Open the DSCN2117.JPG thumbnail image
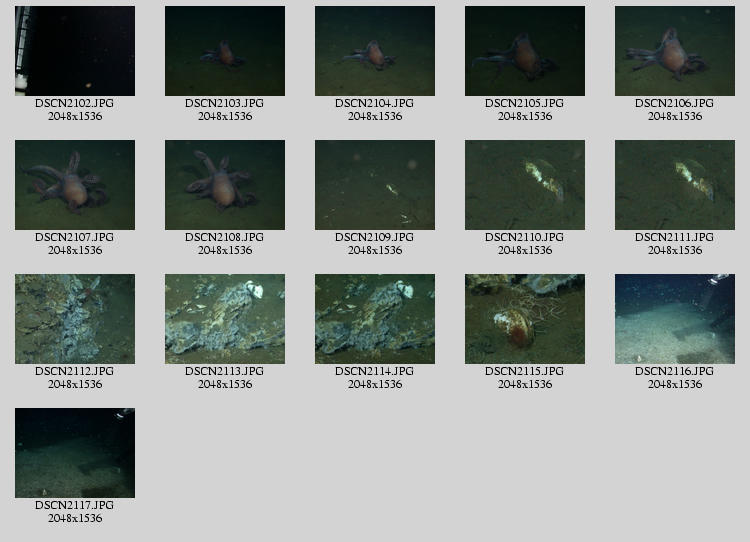 point(75,453)
